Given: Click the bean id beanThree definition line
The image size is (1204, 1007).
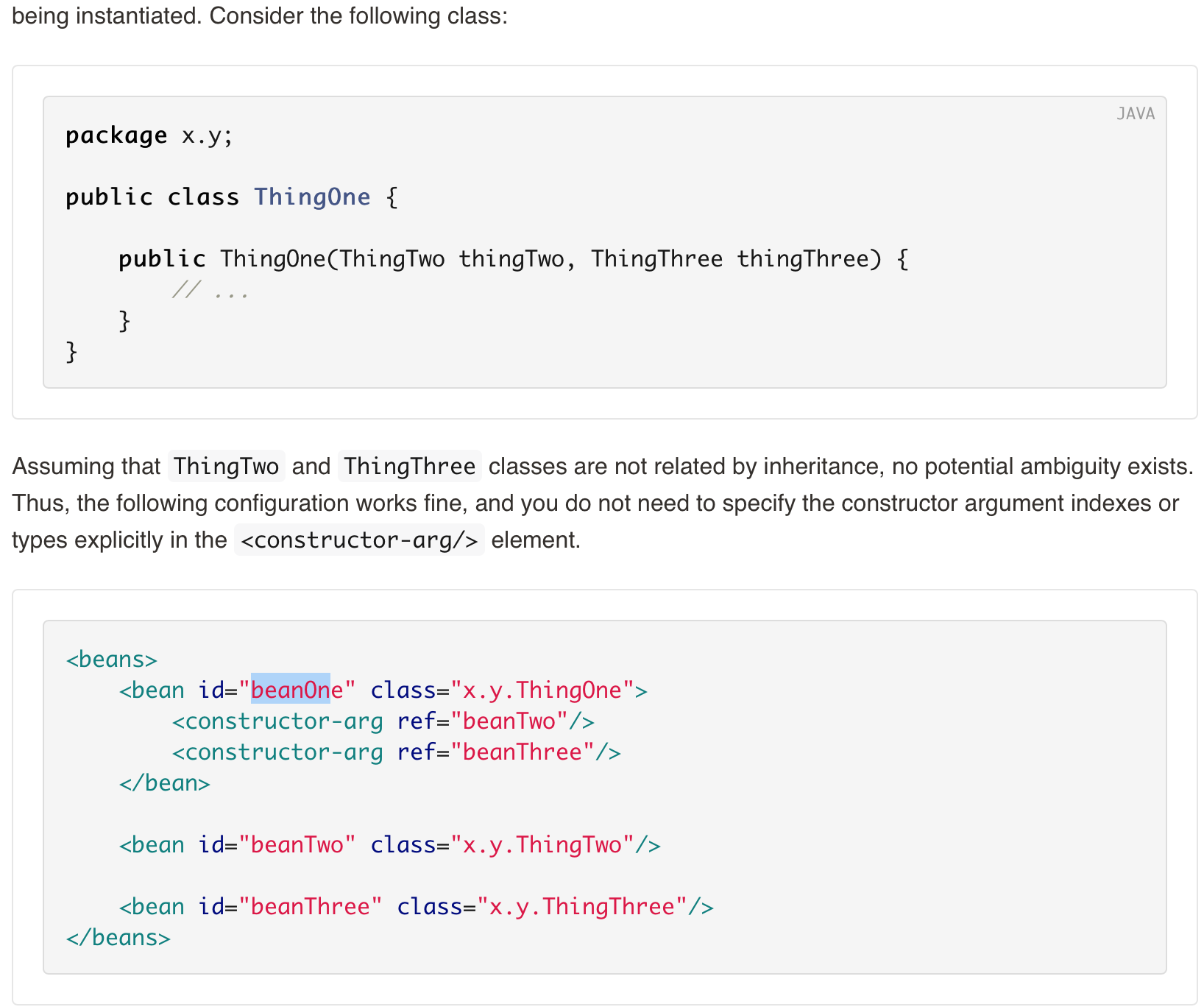Looking at the screenshot, I should pos(416,907).
